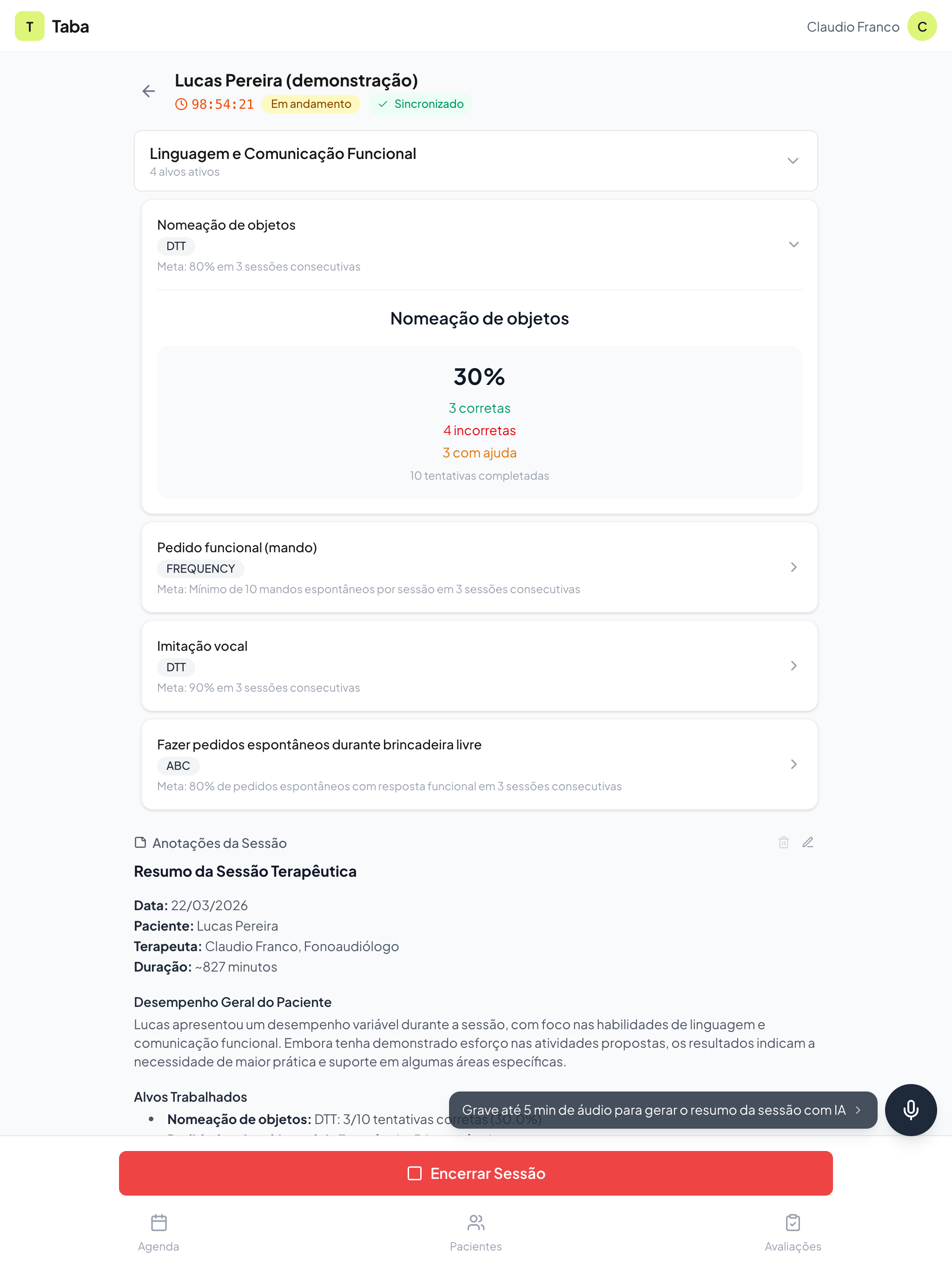Image resolution: width=952 pixels, height=1270 pixels.
Task: Click the session timer clock icon
Action: tap(181, 105)
